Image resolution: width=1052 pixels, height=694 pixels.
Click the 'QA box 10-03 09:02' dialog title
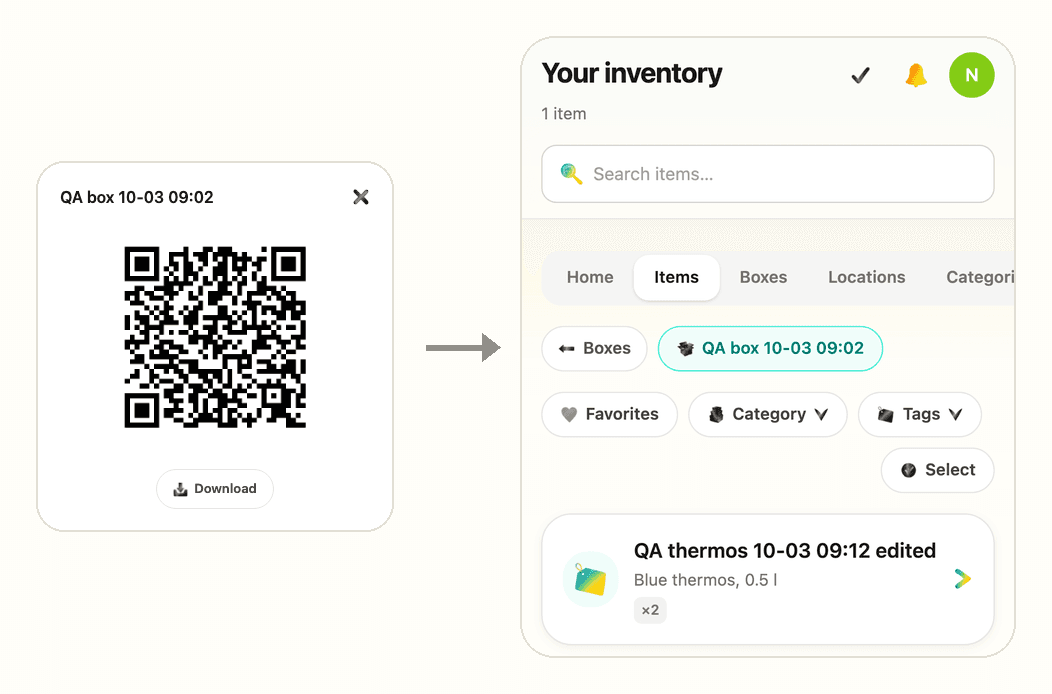coord(137,197)
